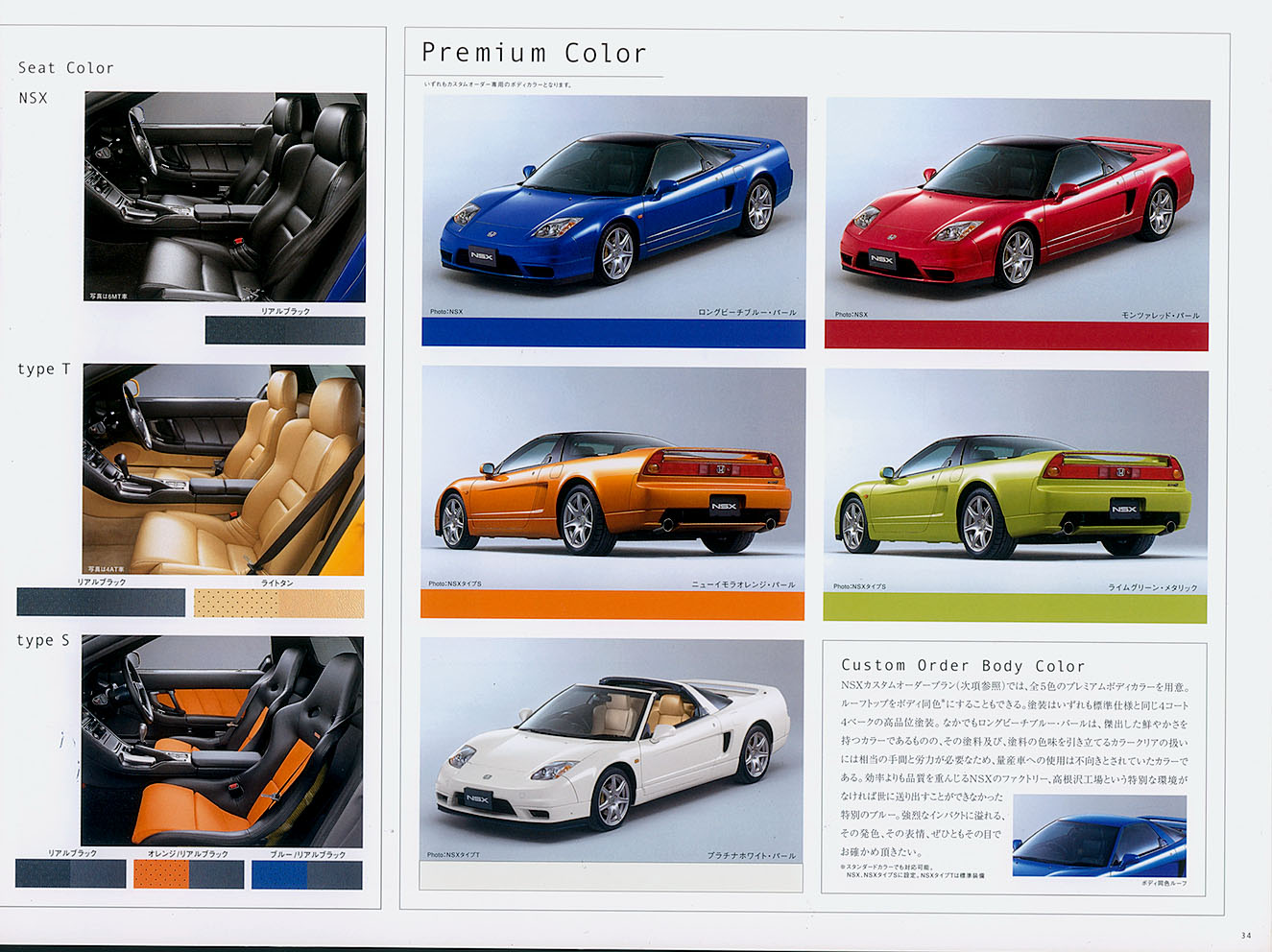Image resolution: width=1272 pixels, height=952 pixels.
Task: Click the ブルー/リアルブラック swatch label
Action: point(307,854)
